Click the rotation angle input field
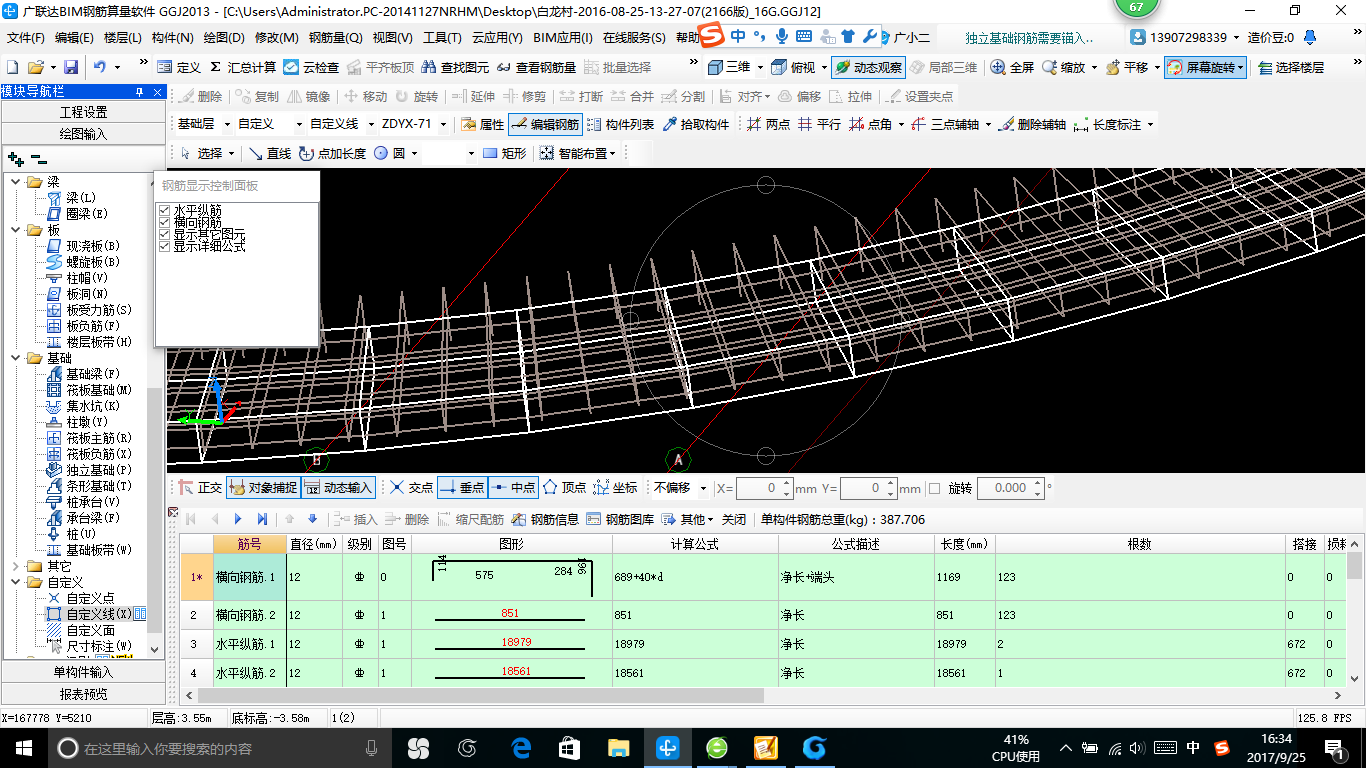The width and height of the screenshot is (1366, 768). [x=1011, y=488]
